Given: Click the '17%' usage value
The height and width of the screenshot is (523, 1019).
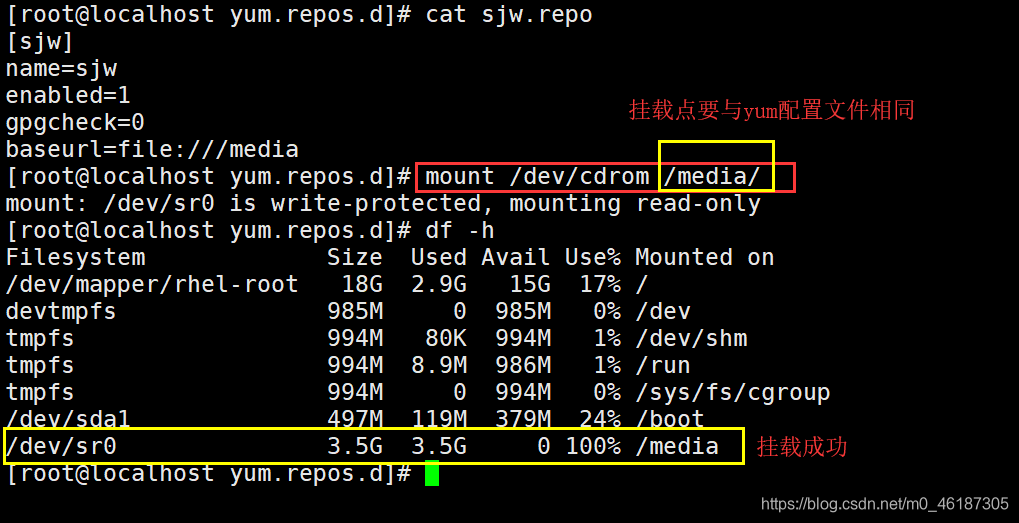Looking at the screenshot, I should tap(599, 285).
